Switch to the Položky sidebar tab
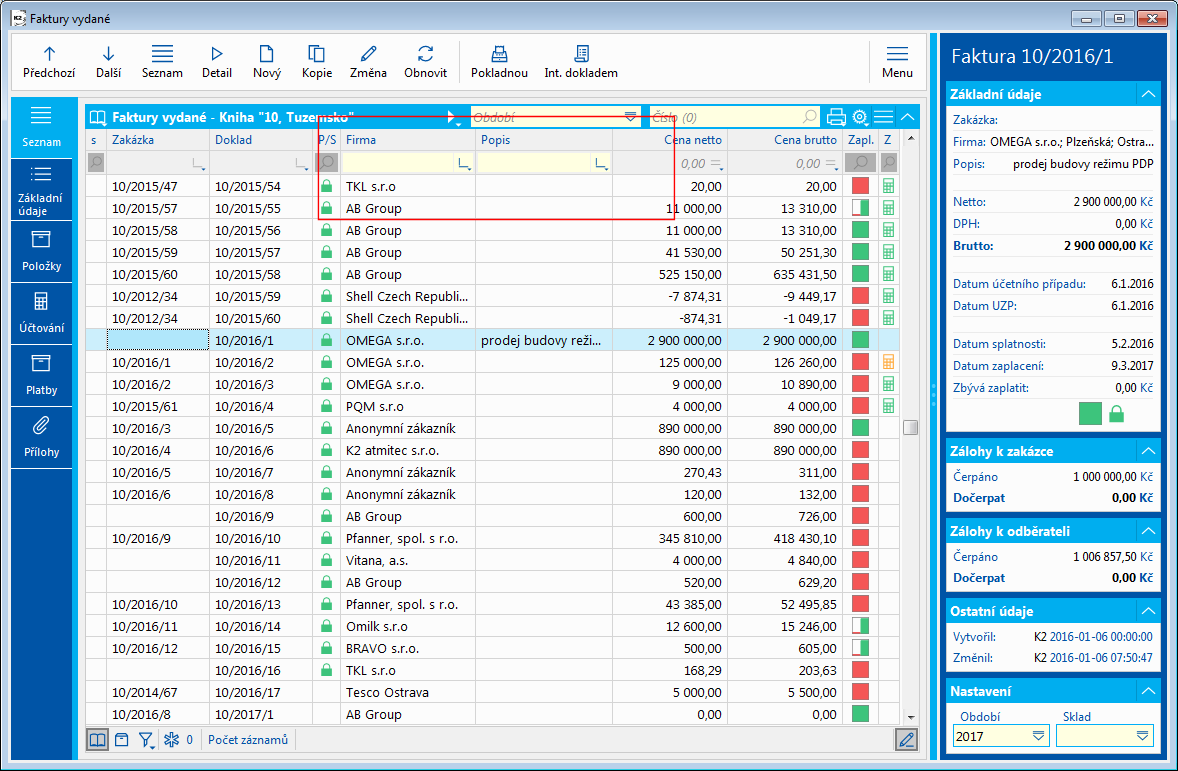 click(x=40, y=251)
